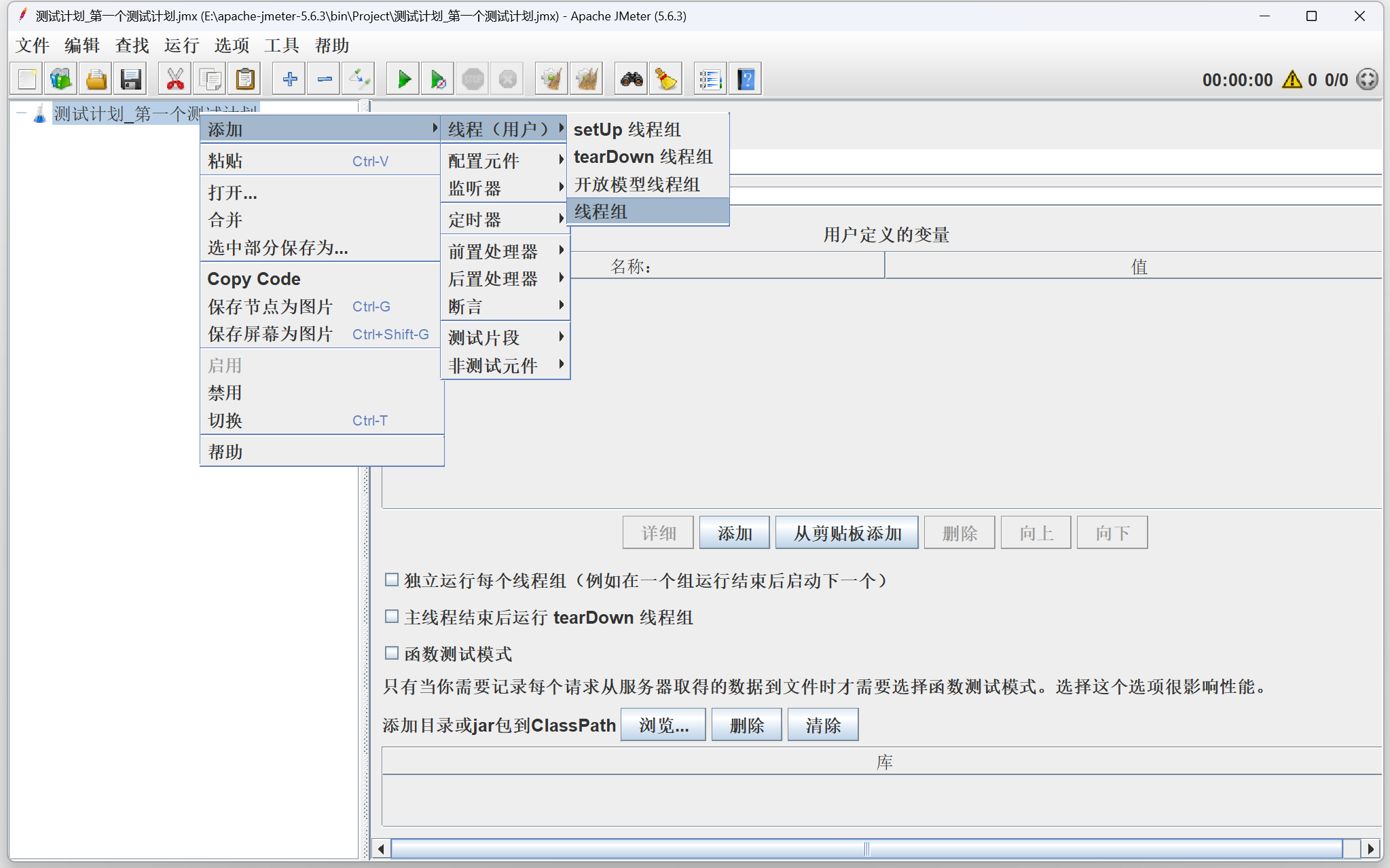Expand the 添加 submenu entry

tap(321, 129)
